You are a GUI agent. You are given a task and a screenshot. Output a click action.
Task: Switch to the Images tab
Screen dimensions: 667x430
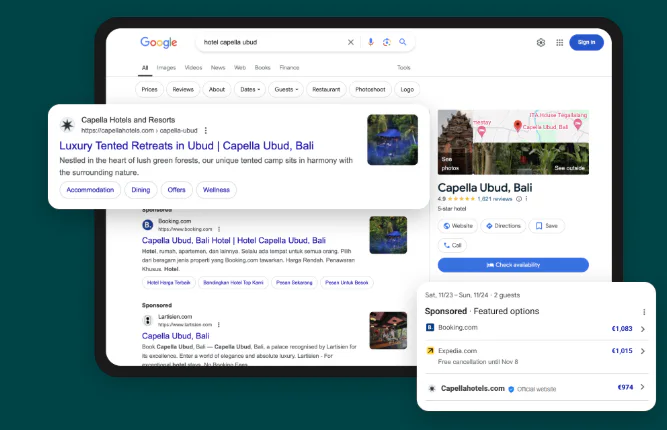tap(166, 68)
